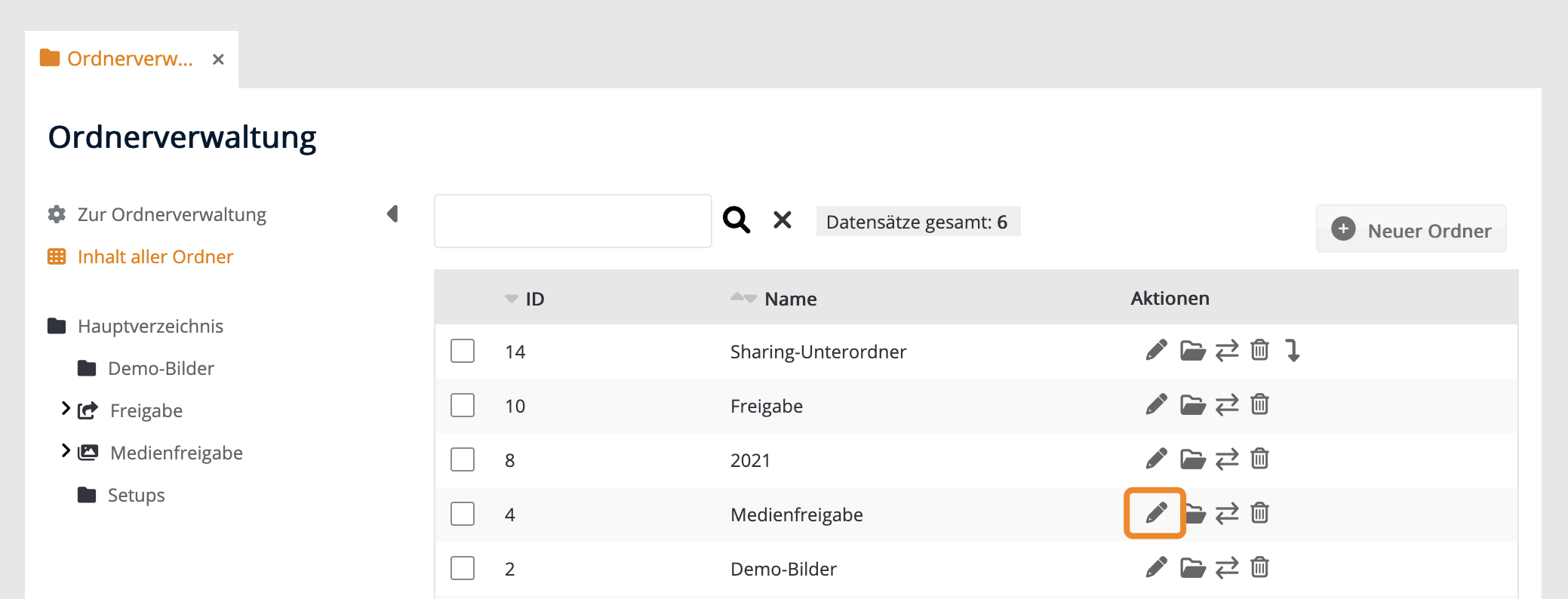Viewport: 1568px width, 599px height.
Task: Expand the Freigabe tree node
Action: tap(66, 409)
